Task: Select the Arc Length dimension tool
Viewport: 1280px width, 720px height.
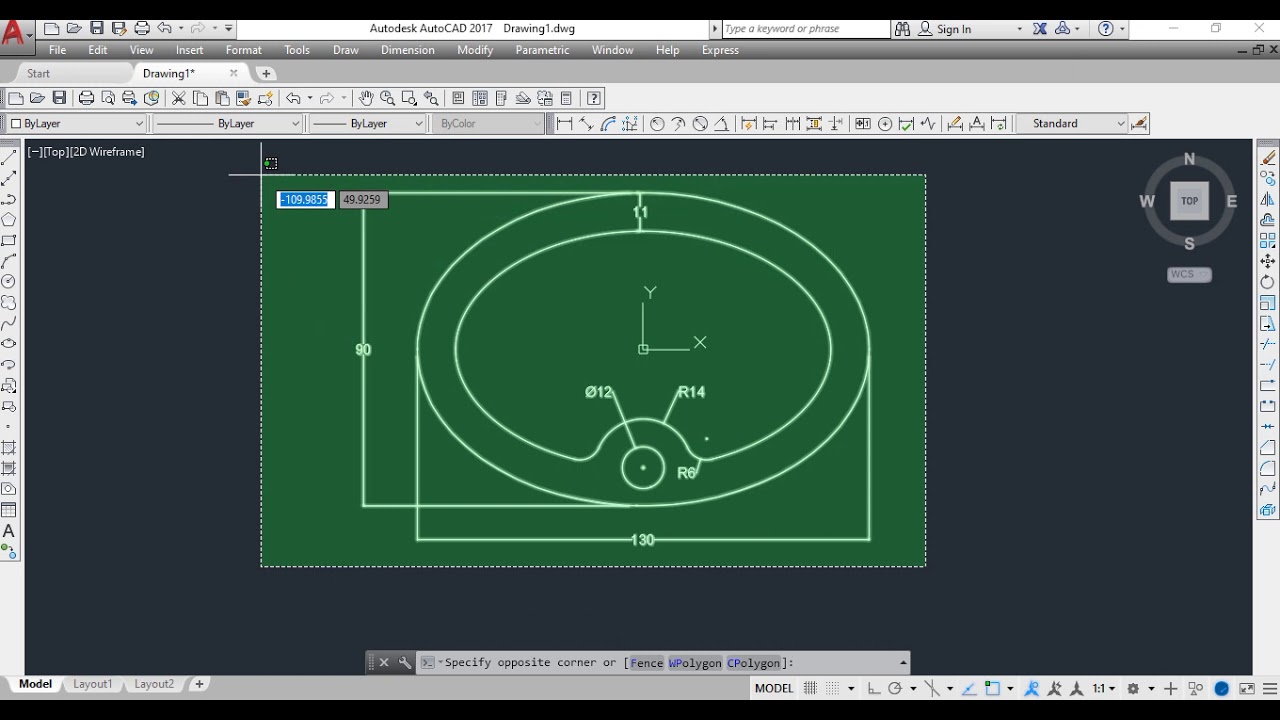Action: [x=608, y=124]
